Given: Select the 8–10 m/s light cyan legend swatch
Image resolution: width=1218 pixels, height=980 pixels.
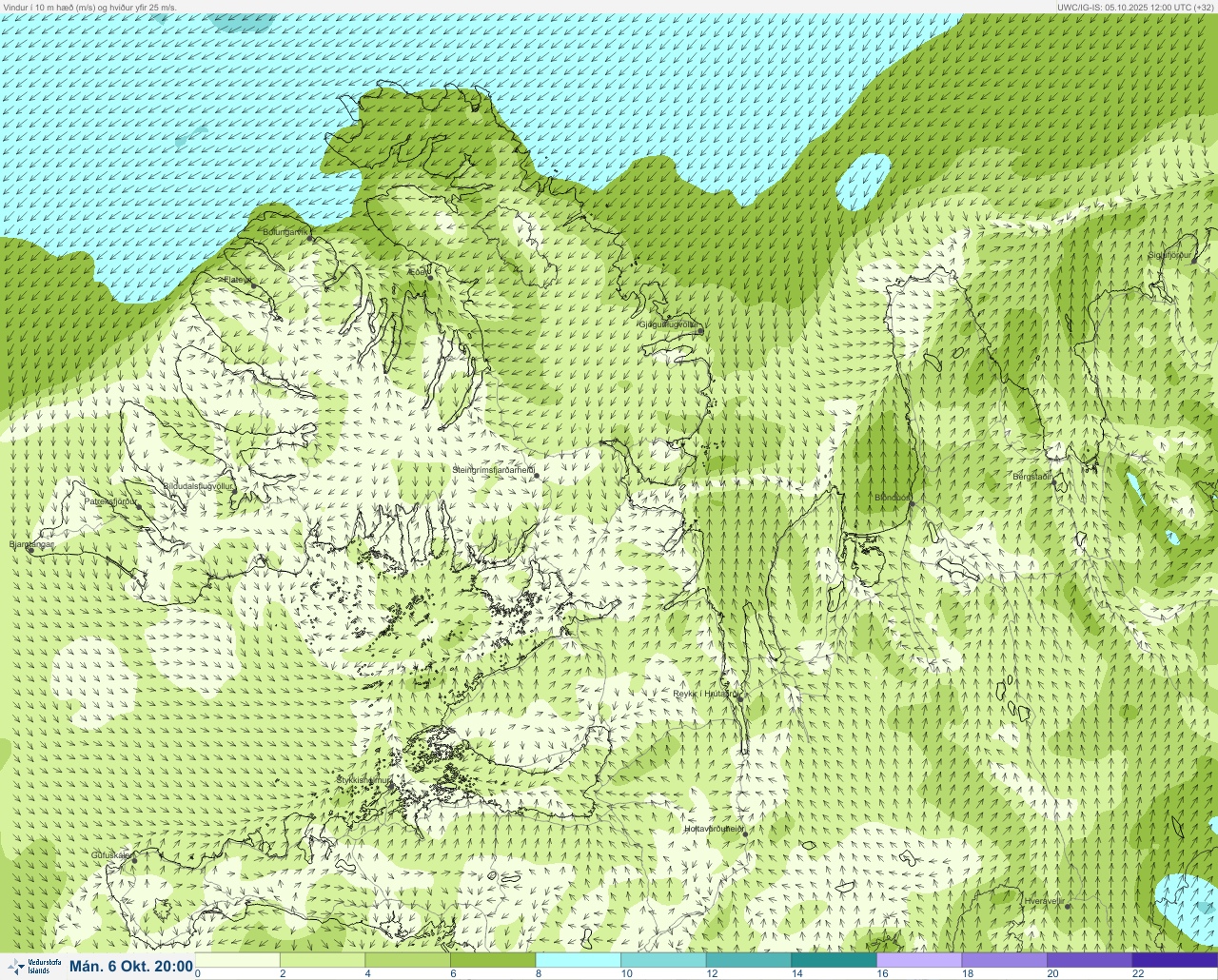Looking at the screenshot, I should click(x=579, y=960).
